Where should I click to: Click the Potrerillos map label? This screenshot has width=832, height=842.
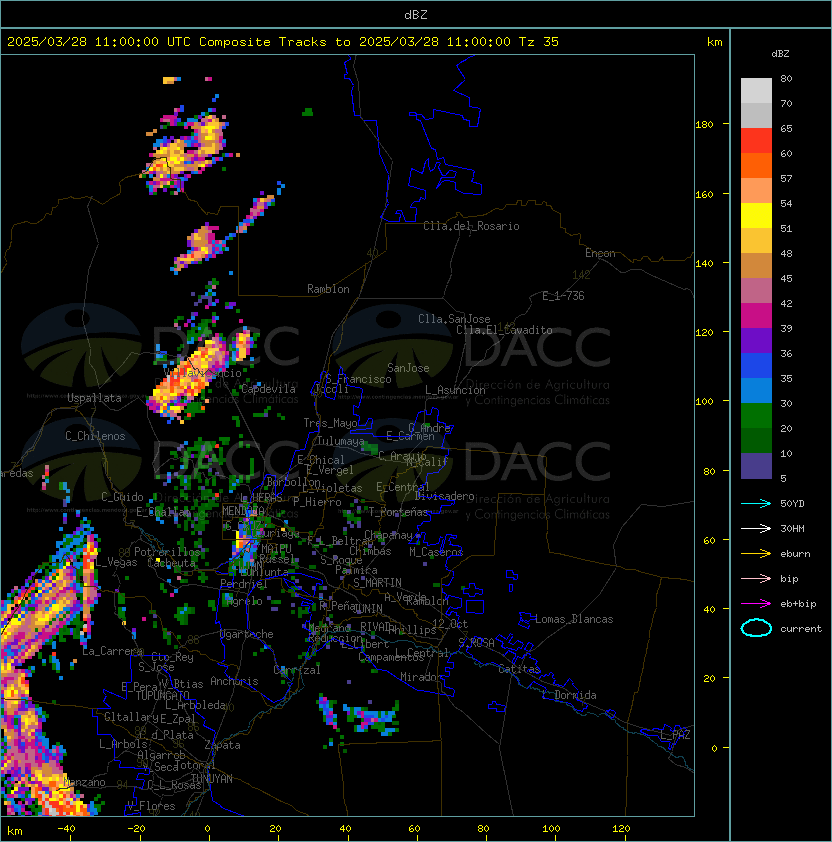click(167, 552)
